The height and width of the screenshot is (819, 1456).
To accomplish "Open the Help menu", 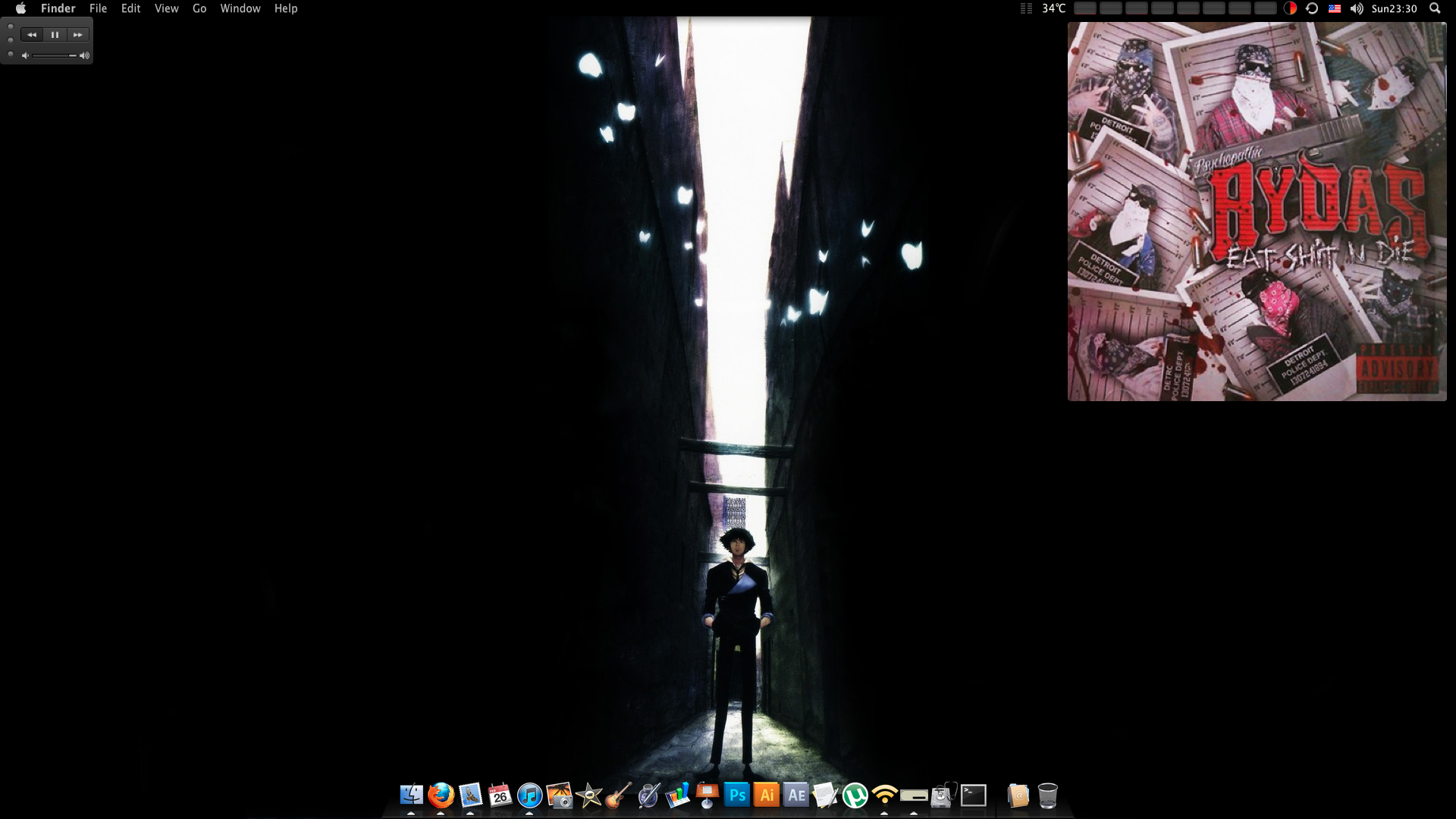I will [286, 8].
